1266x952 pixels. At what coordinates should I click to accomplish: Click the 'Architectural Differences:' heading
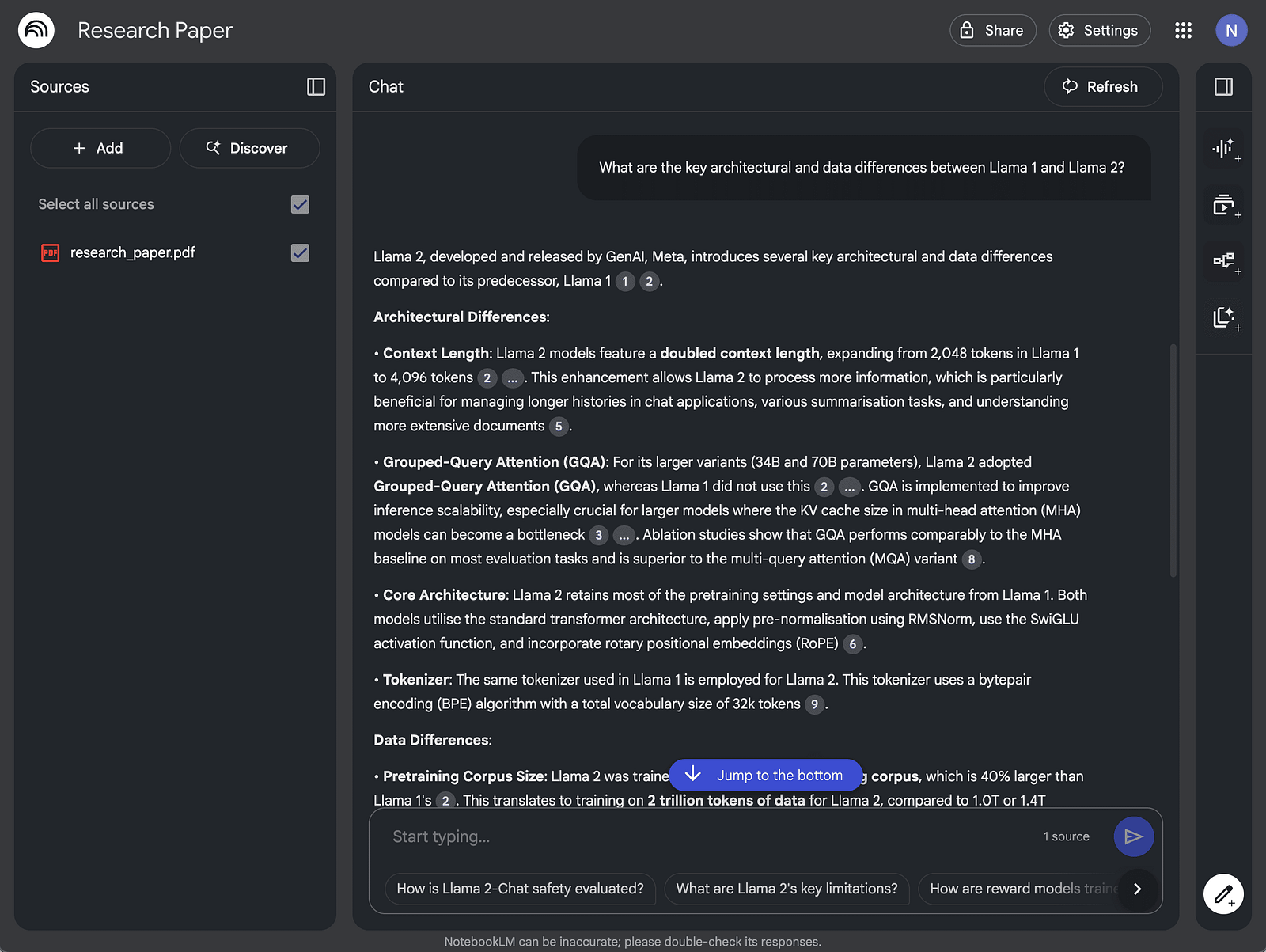pyautogui.click(x=461, y=317)
